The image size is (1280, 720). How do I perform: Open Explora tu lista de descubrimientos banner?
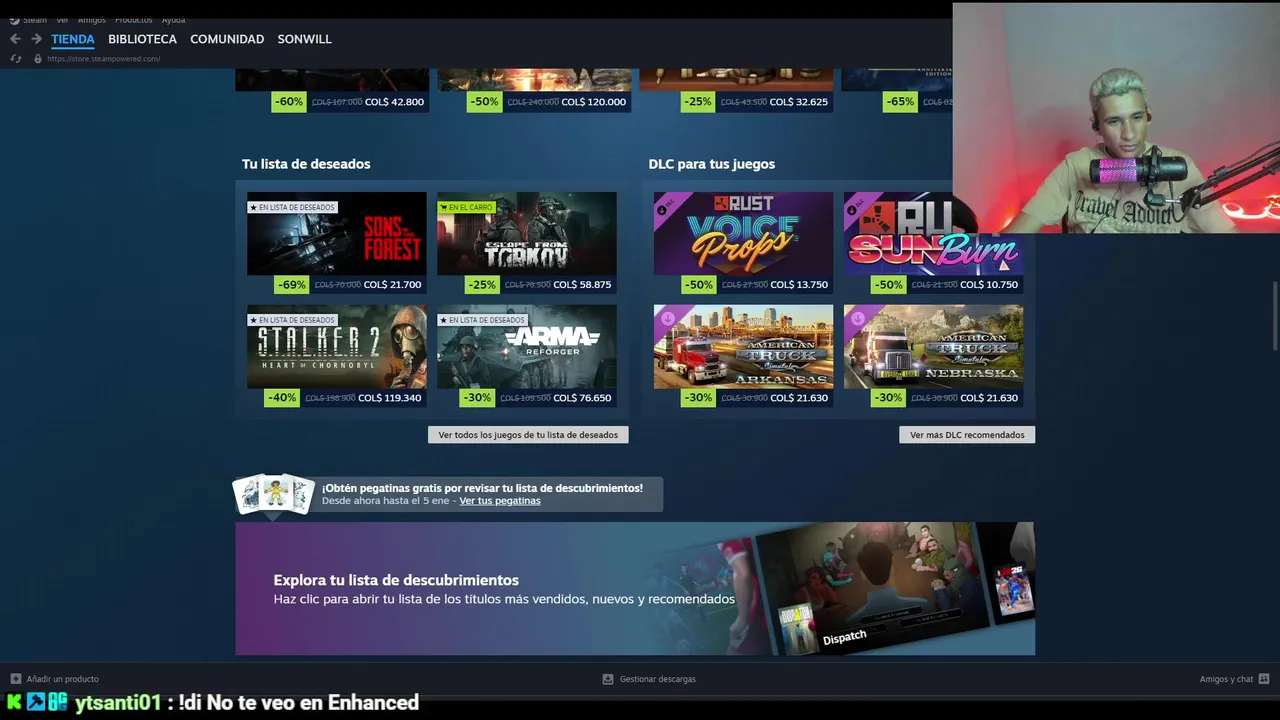[x=635, y=589]
